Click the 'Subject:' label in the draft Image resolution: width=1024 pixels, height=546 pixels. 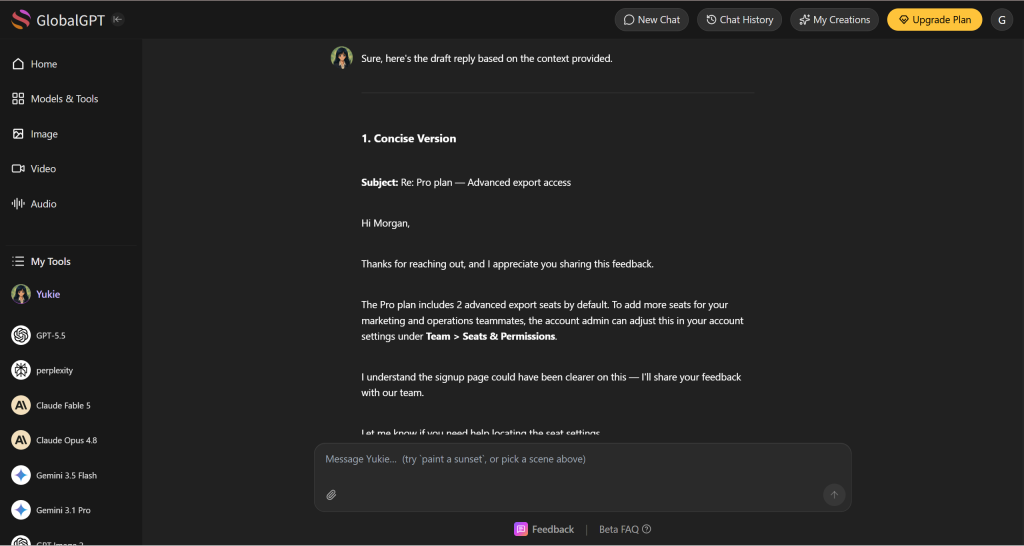[379, 182]
